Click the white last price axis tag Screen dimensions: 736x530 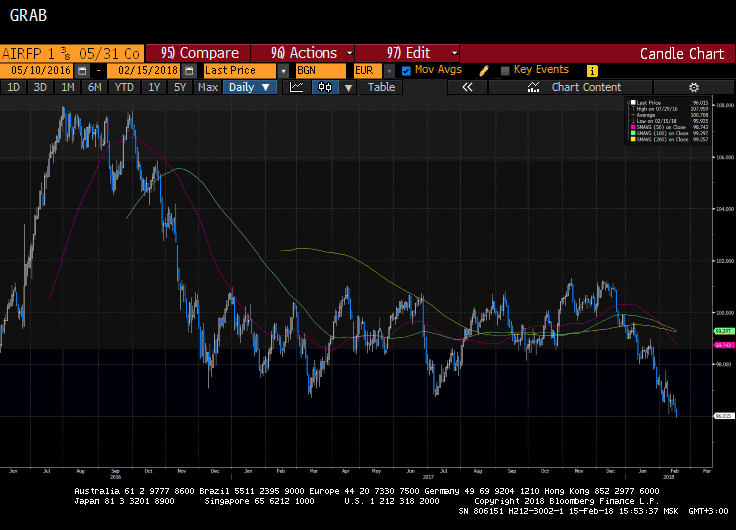723,416
